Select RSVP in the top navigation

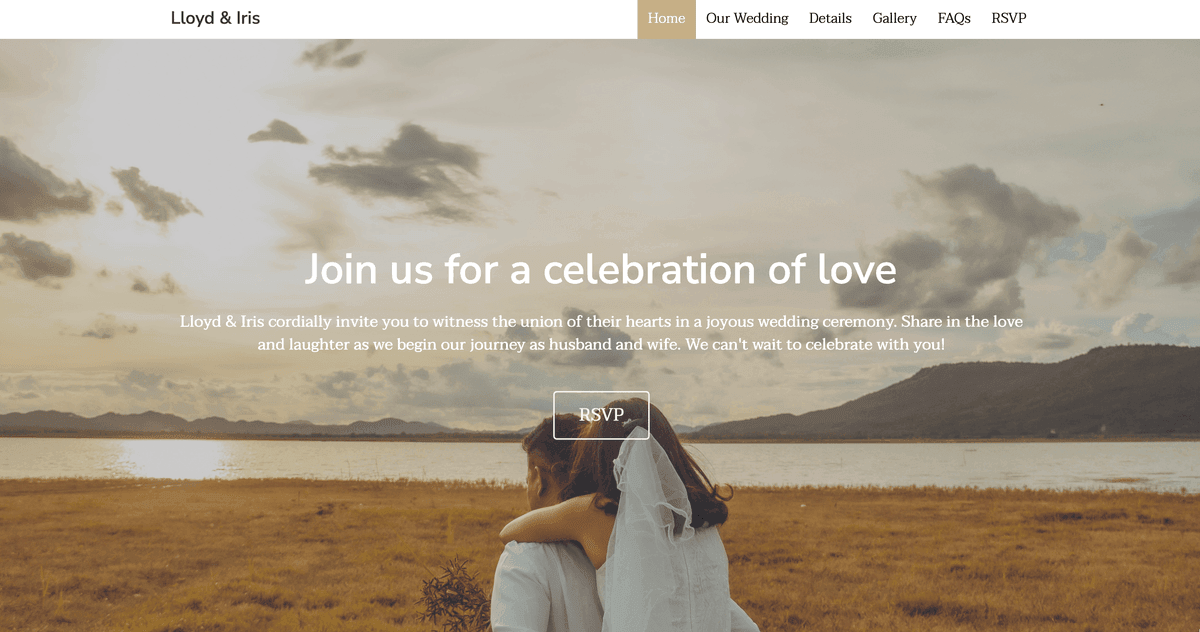[x=1009, y=19]
